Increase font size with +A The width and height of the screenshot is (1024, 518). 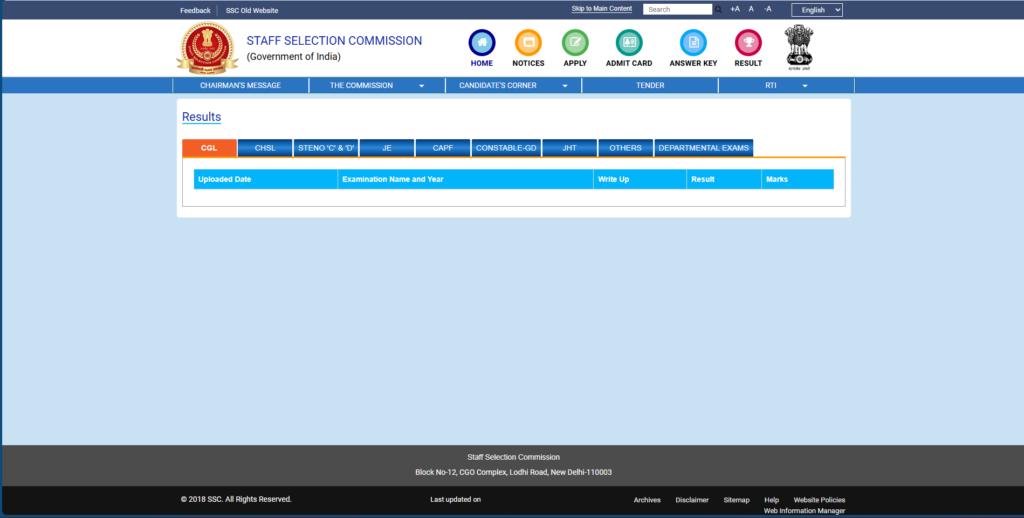(735, 9)
